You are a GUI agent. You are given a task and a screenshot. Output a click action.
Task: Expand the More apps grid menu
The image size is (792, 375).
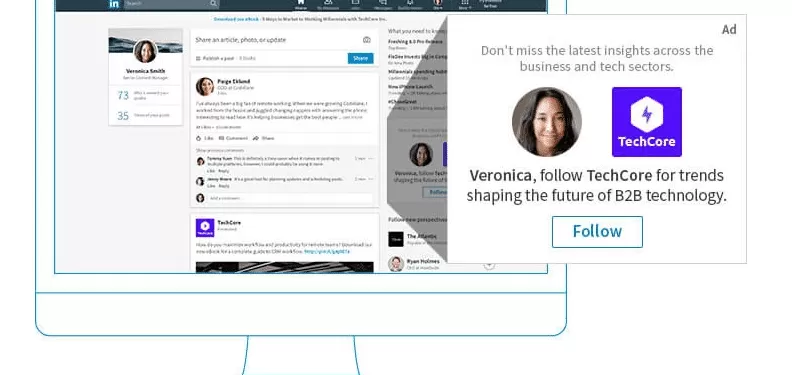pos(465,5)
